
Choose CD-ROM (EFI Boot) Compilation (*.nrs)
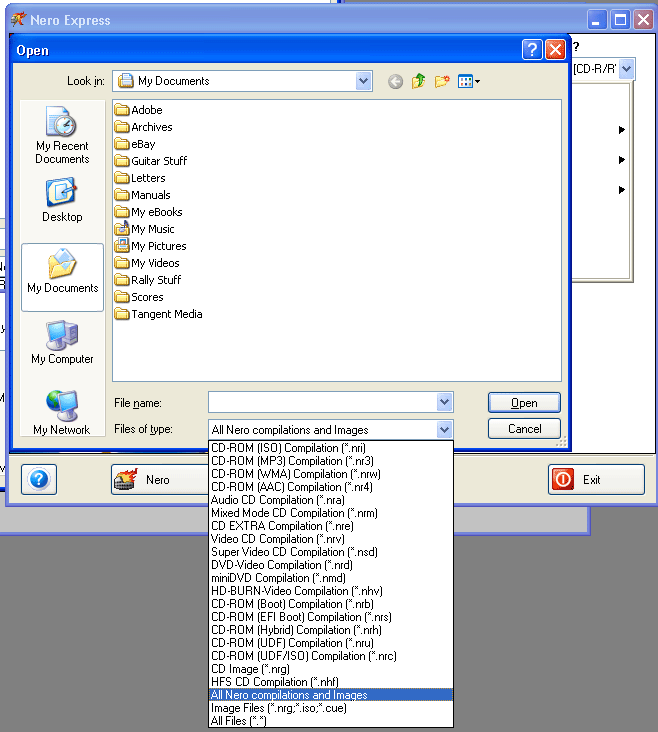pos(331,617)
